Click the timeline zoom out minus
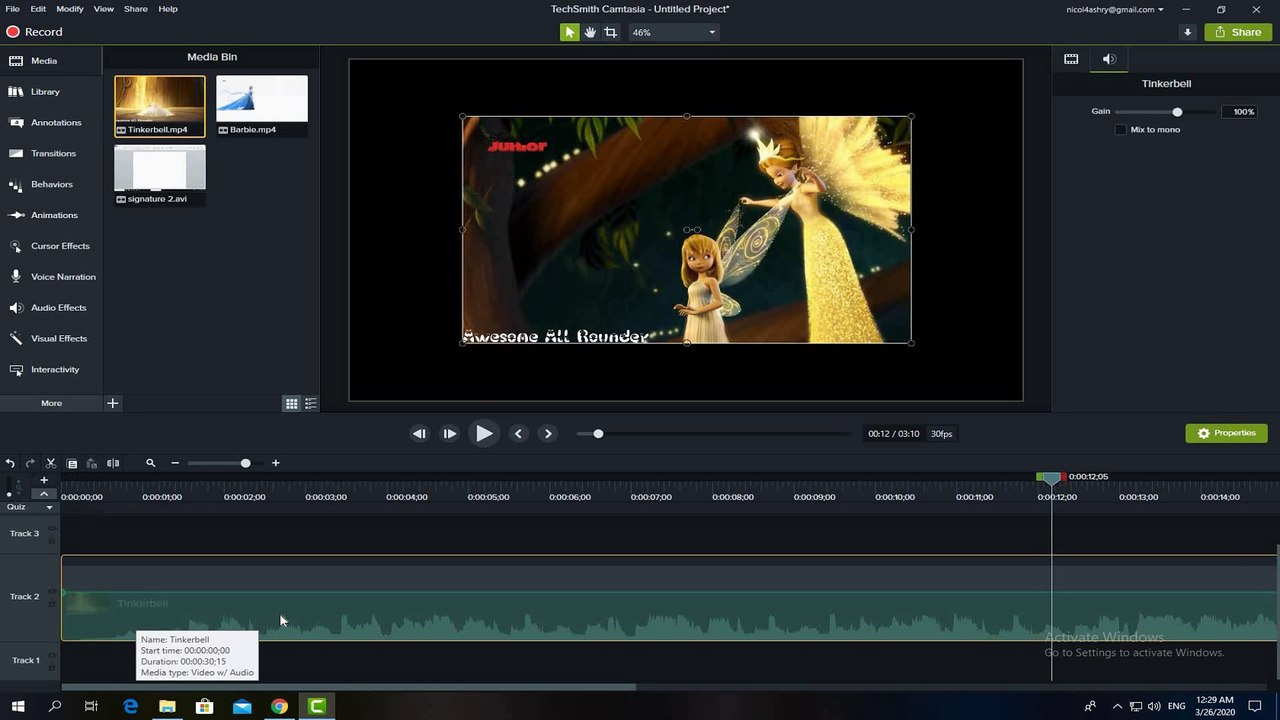 pos(175,463)
